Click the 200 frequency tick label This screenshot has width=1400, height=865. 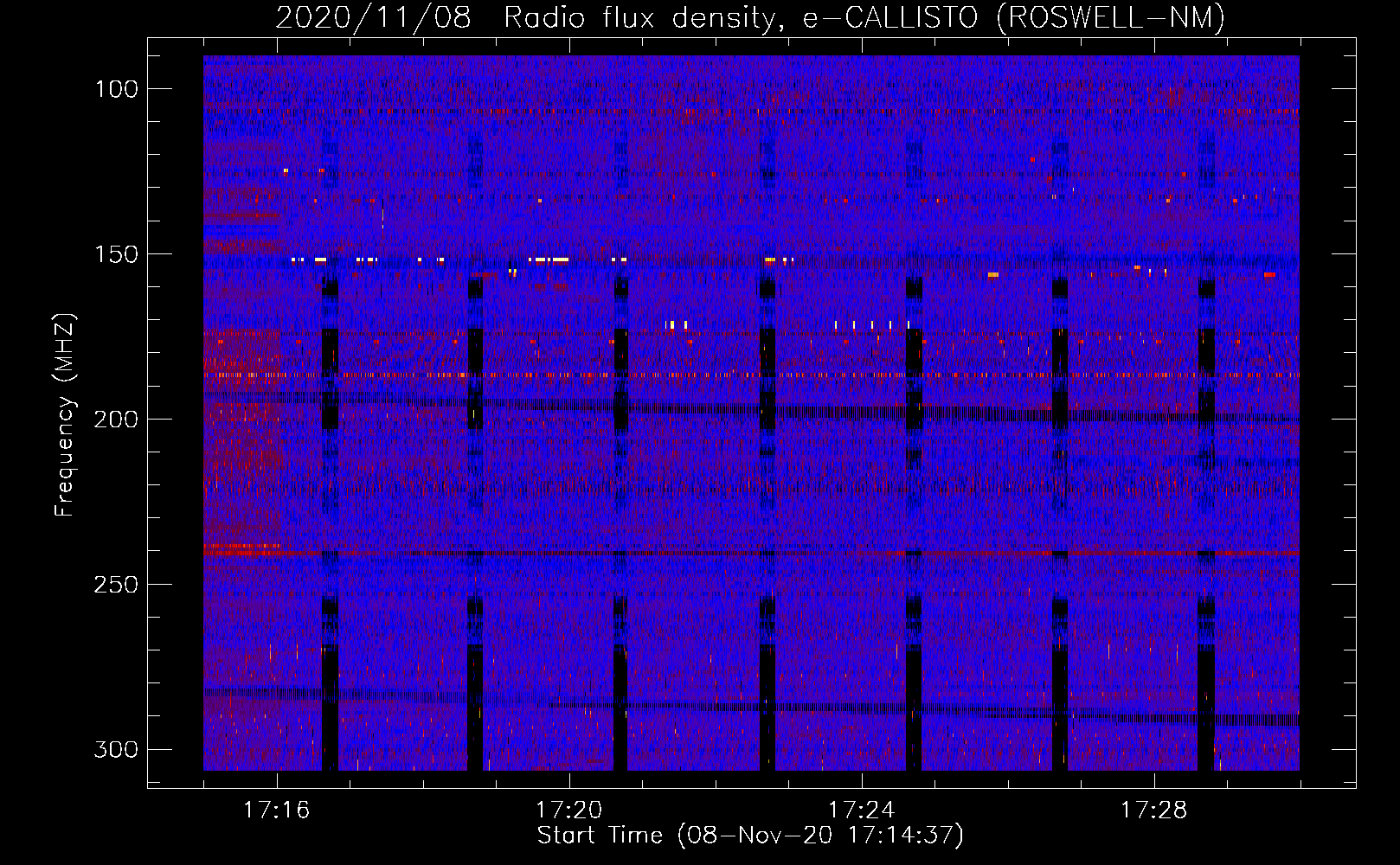pyautogui.click(x=117, y=420)
